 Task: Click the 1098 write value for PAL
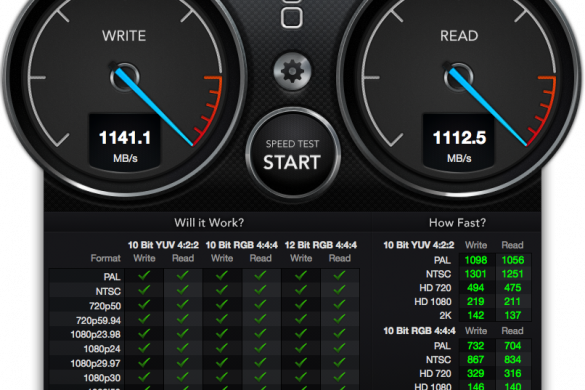[x=476, y=260]
